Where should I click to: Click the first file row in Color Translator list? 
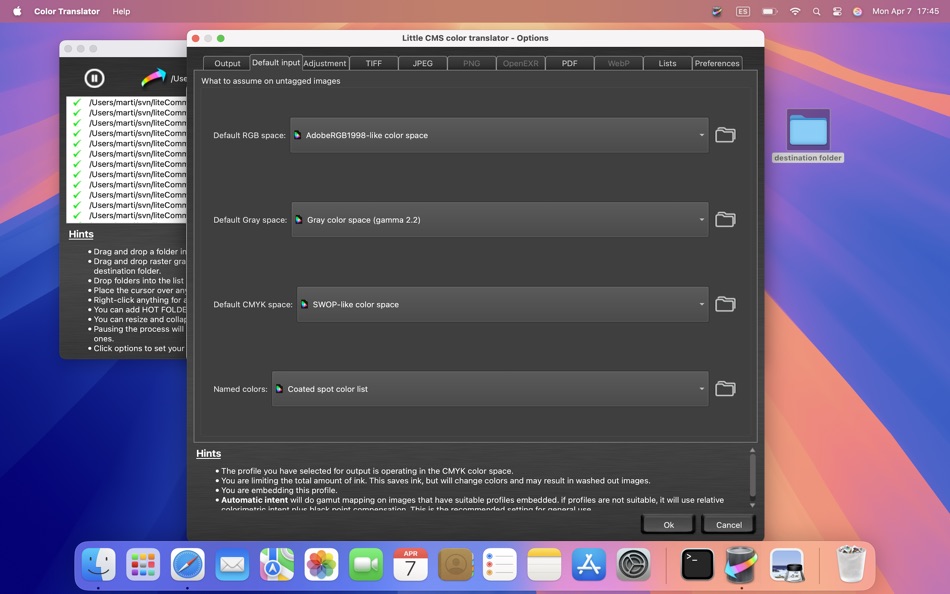pos(127,102)
